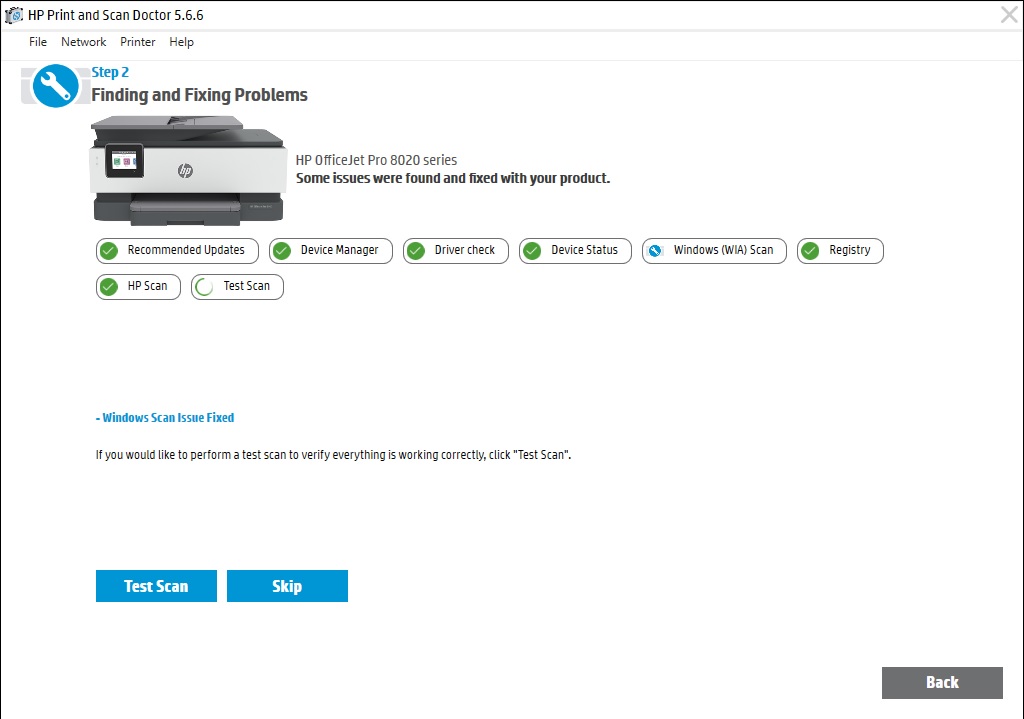Click the Windows (WIA) Scan status icon
Viewport: 1024px width, 719px height.
click(654, 251)
